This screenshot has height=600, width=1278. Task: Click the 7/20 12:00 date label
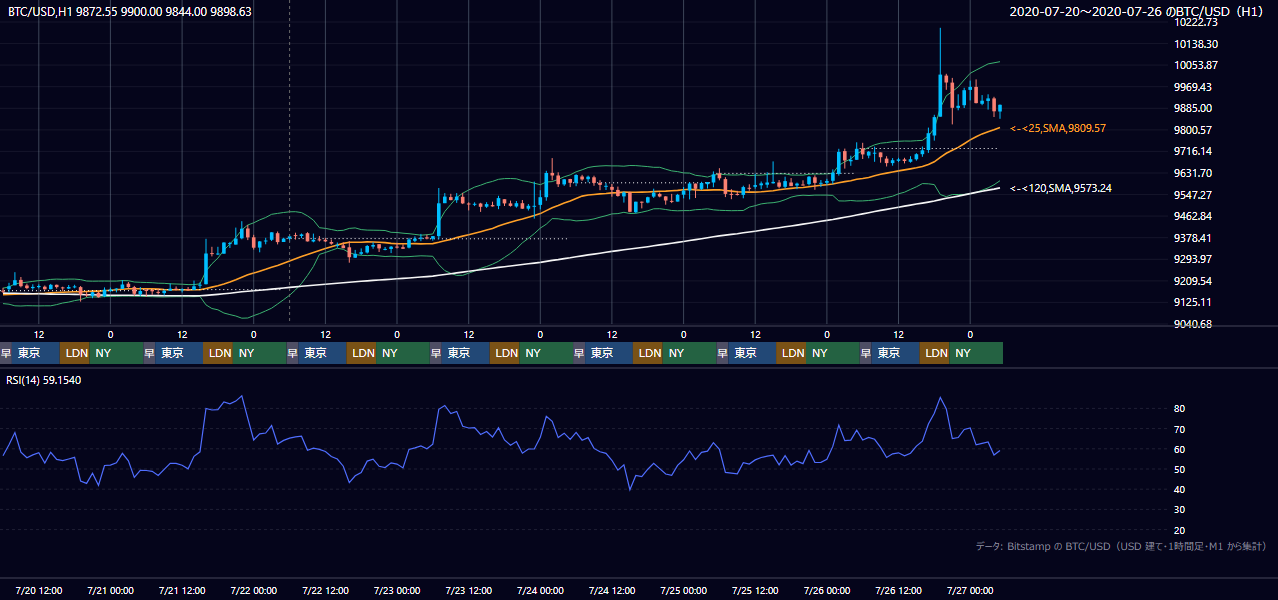(x=38, y=590)
